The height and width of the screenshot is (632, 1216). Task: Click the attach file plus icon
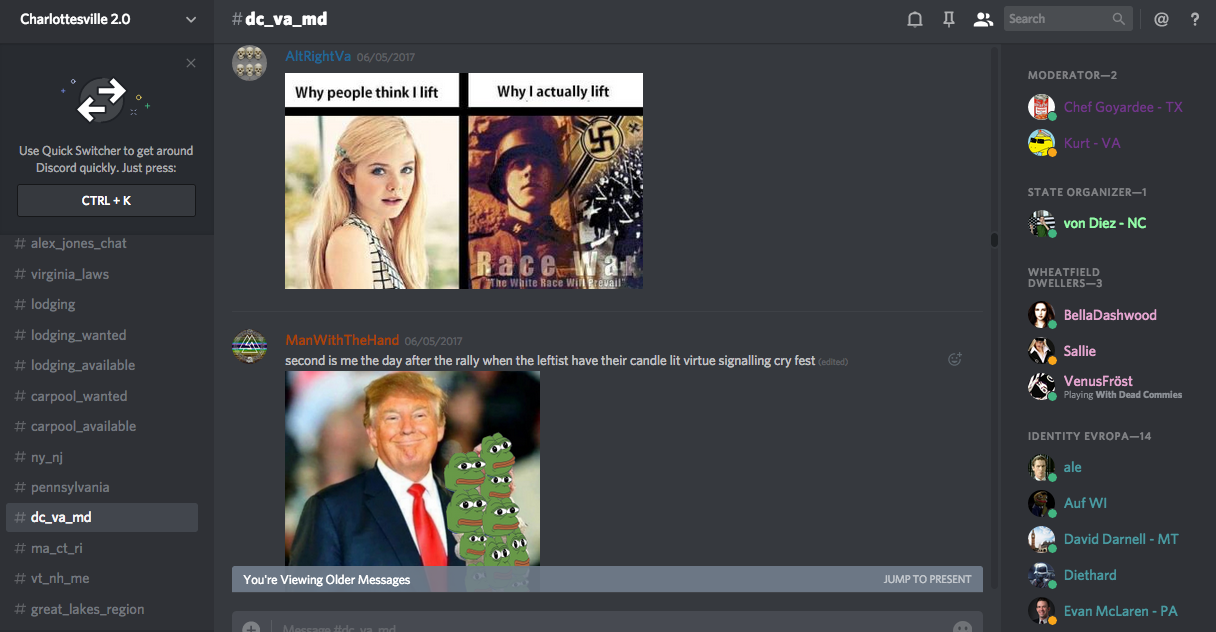251,627
